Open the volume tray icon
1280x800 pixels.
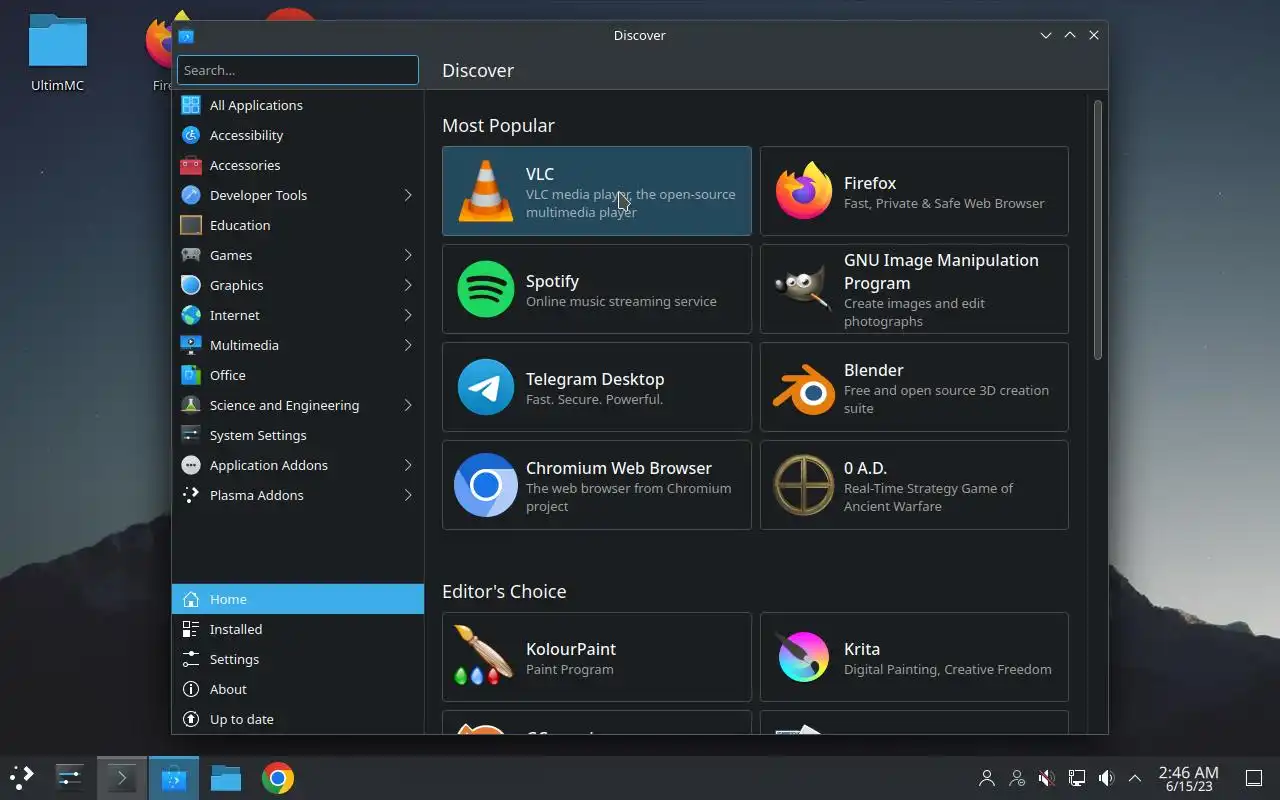click(x=1106, y=777)
